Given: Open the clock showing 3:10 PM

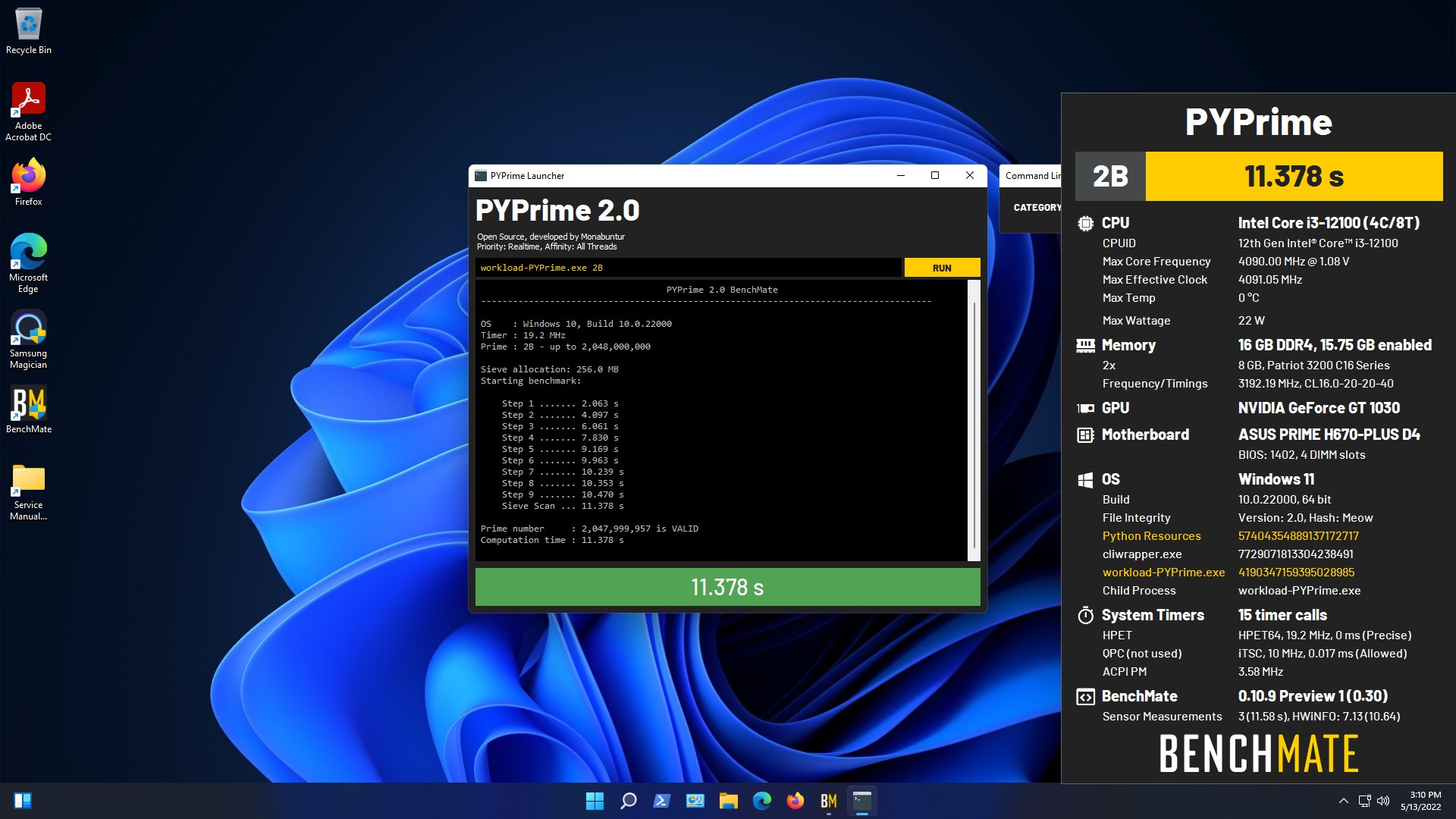Looking at the screenshot, I should pyautogui.click(x=1420, y=801).
